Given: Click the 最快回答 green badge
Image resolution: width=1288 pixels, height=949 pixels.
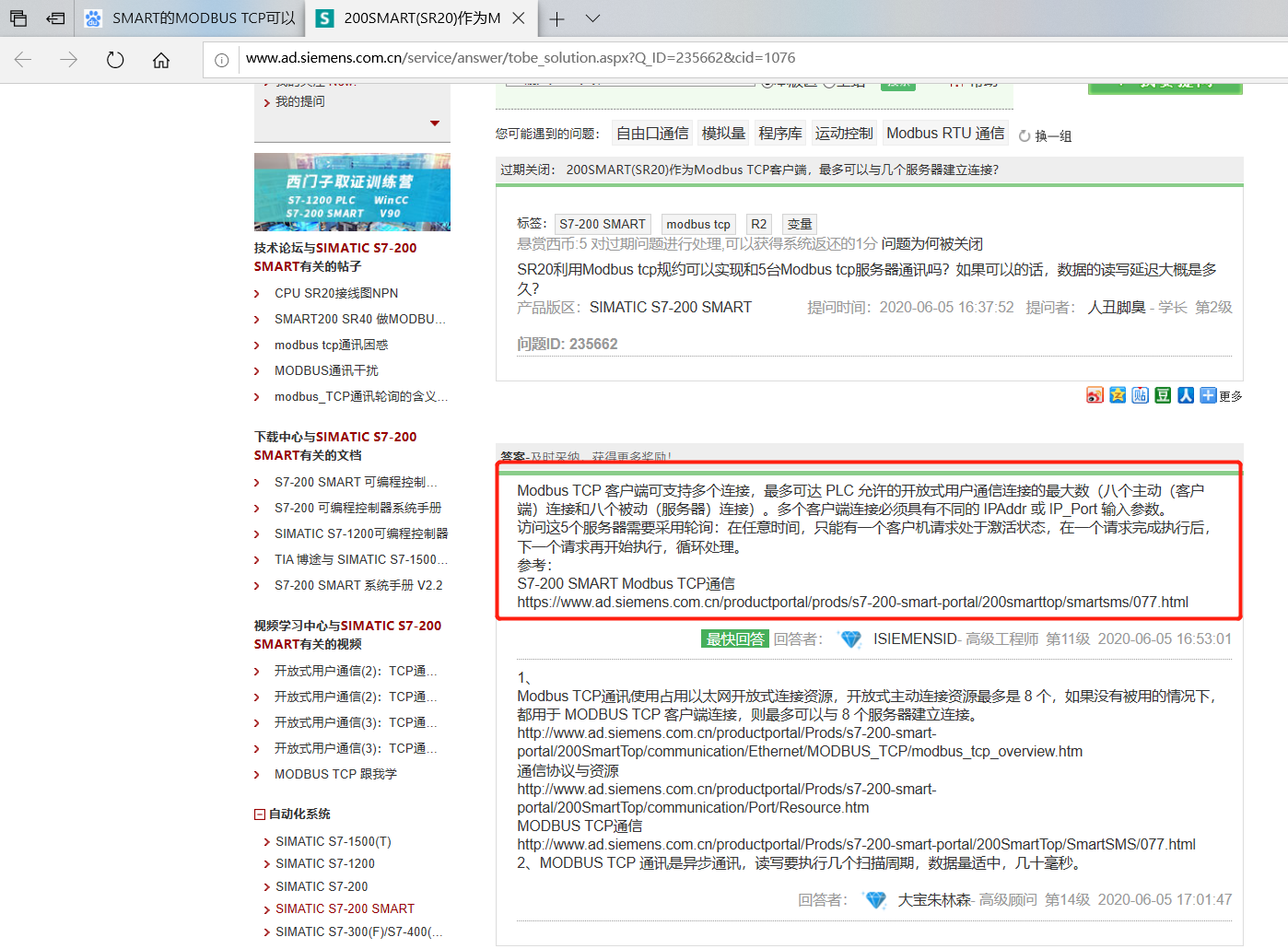Looking at the screenshot, I should [x=735, y=639].
